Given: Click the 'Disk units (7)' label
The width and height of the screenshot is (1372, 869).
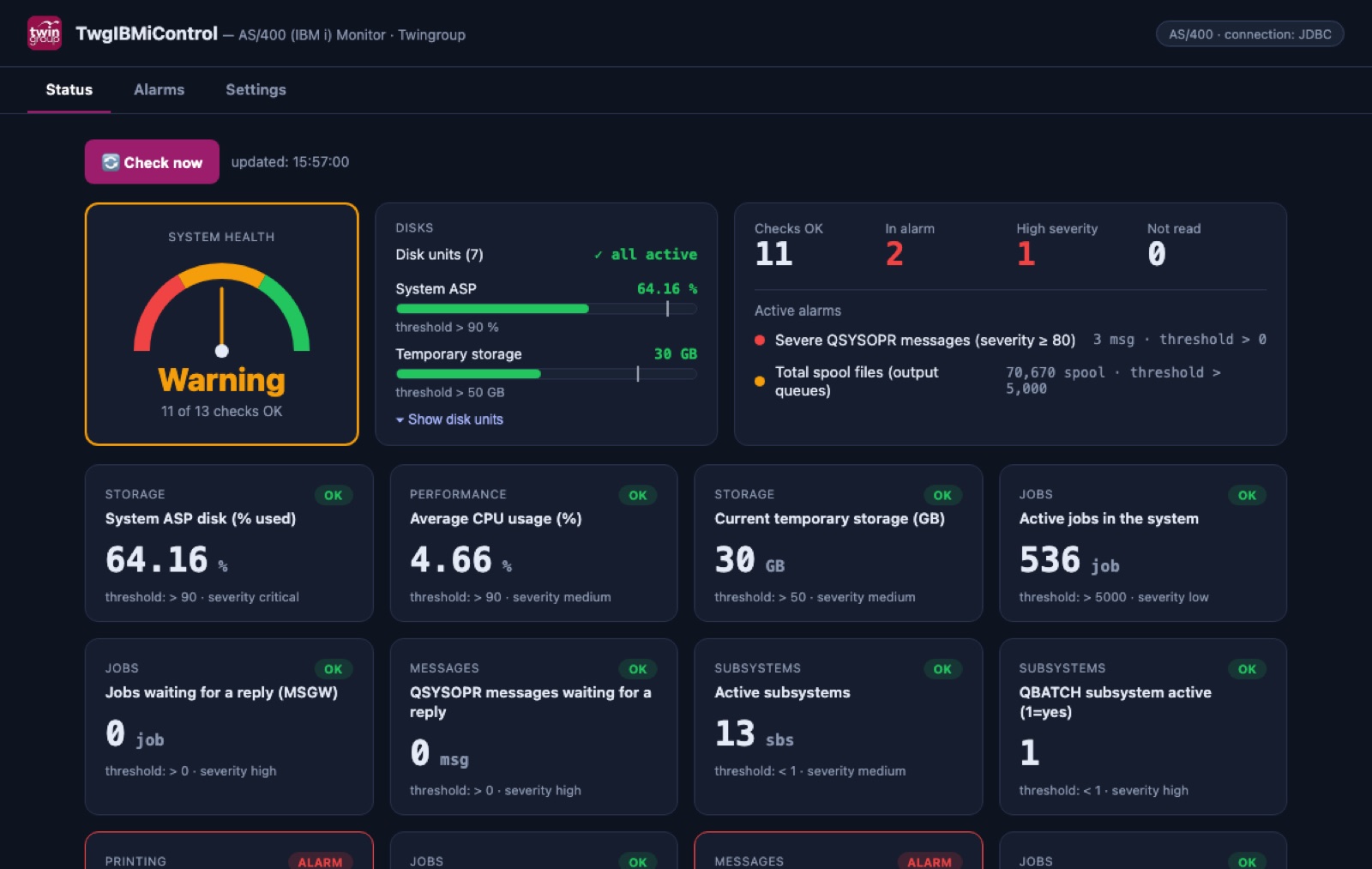Looking at the screenshot, I should 439,255.
